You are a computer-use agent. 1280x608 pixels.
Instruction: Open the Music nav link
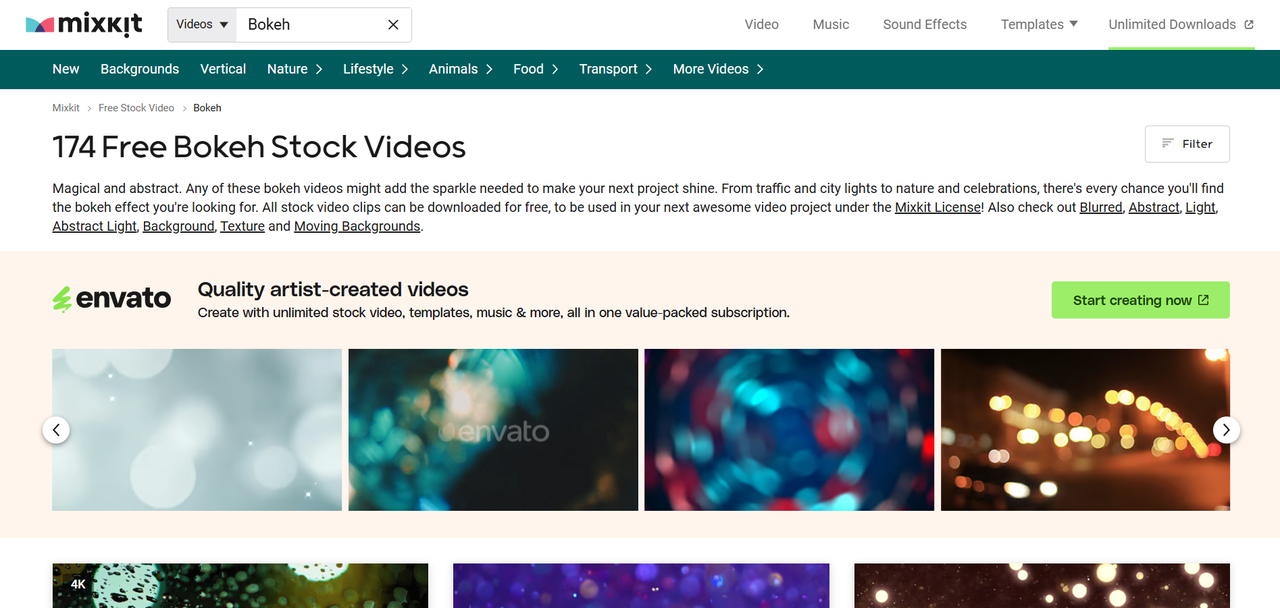[x=831, y=24]
